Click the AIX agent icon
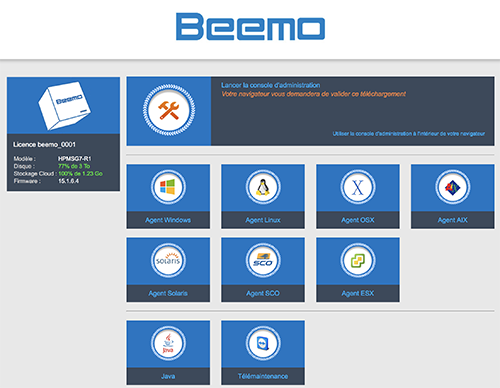 pos(452,187)
